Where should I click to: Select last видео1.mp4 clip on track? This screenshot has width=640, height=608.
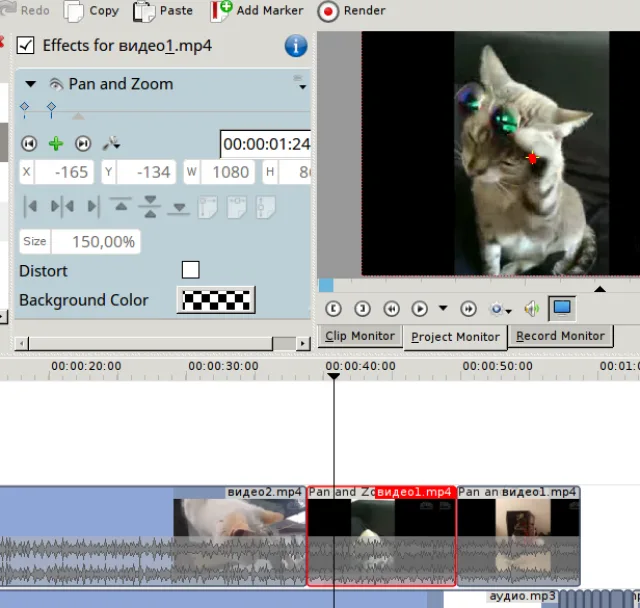point(518,536)
